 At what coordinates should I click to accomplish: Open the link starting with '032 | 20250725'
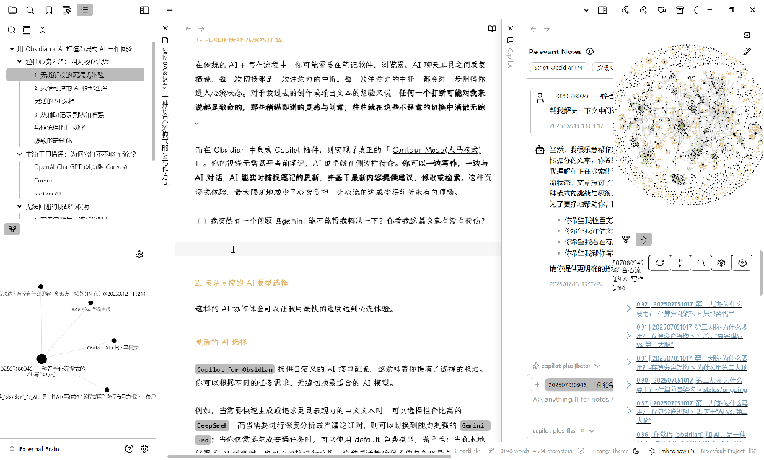tap(690, 308)
